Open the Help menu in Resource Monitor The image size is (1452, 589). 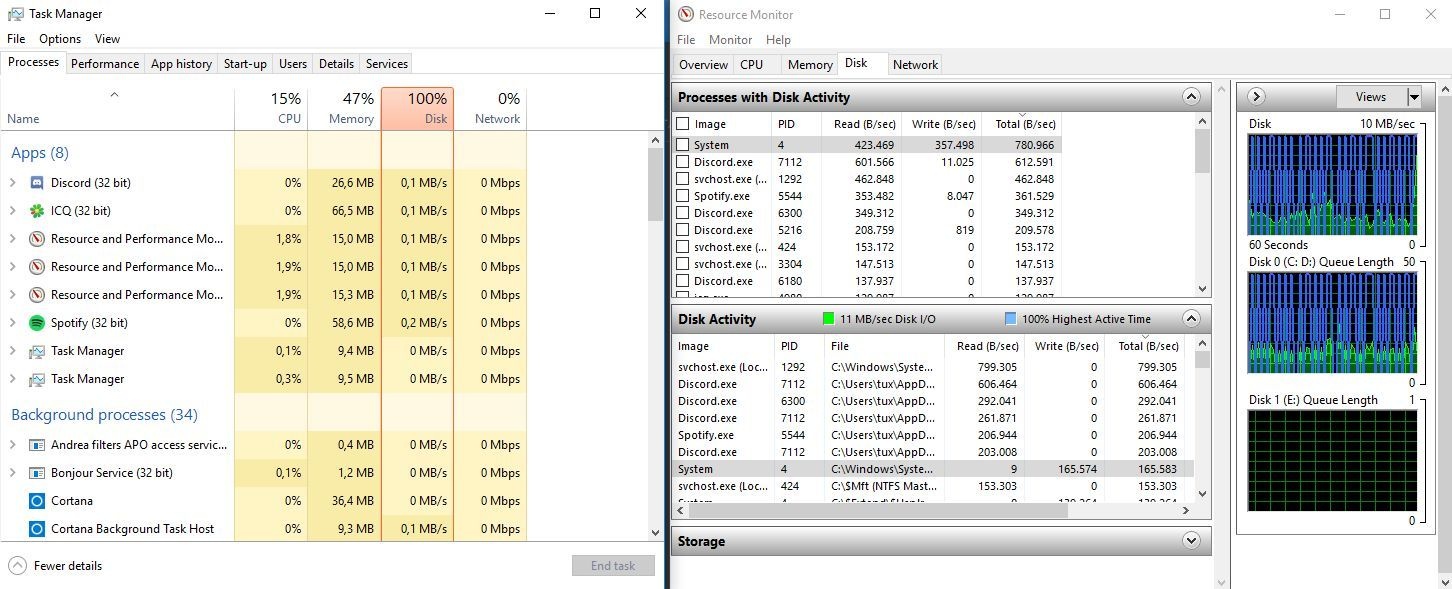tap(778, 40)
